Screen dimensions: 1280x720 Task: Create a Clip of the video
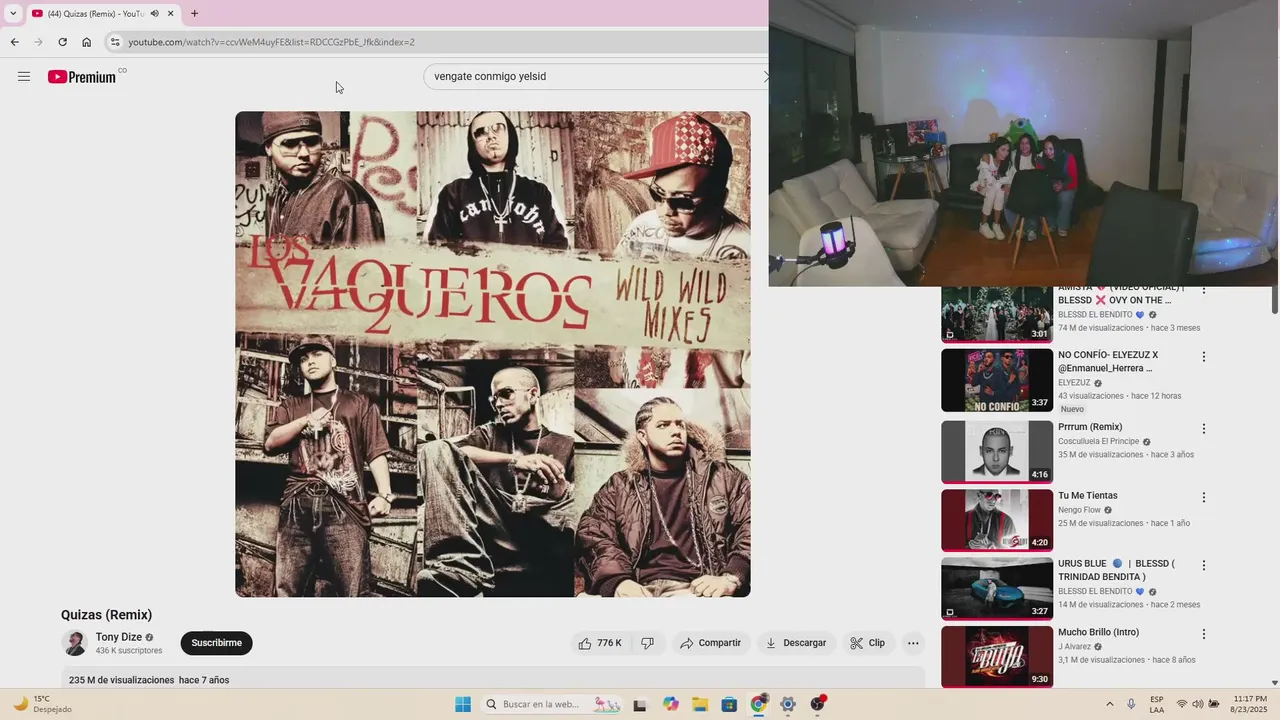coord(868,643)
